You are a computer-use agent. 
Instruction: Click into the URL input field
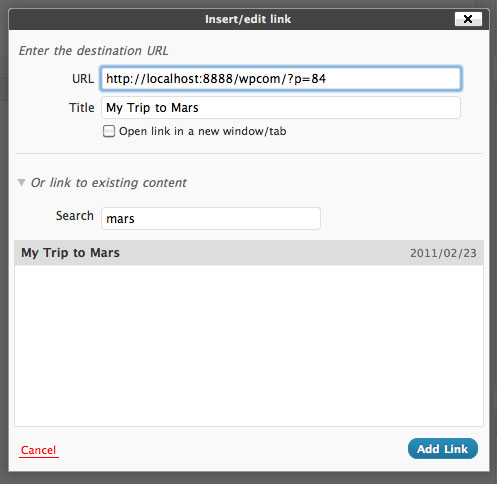pos(281,79)
